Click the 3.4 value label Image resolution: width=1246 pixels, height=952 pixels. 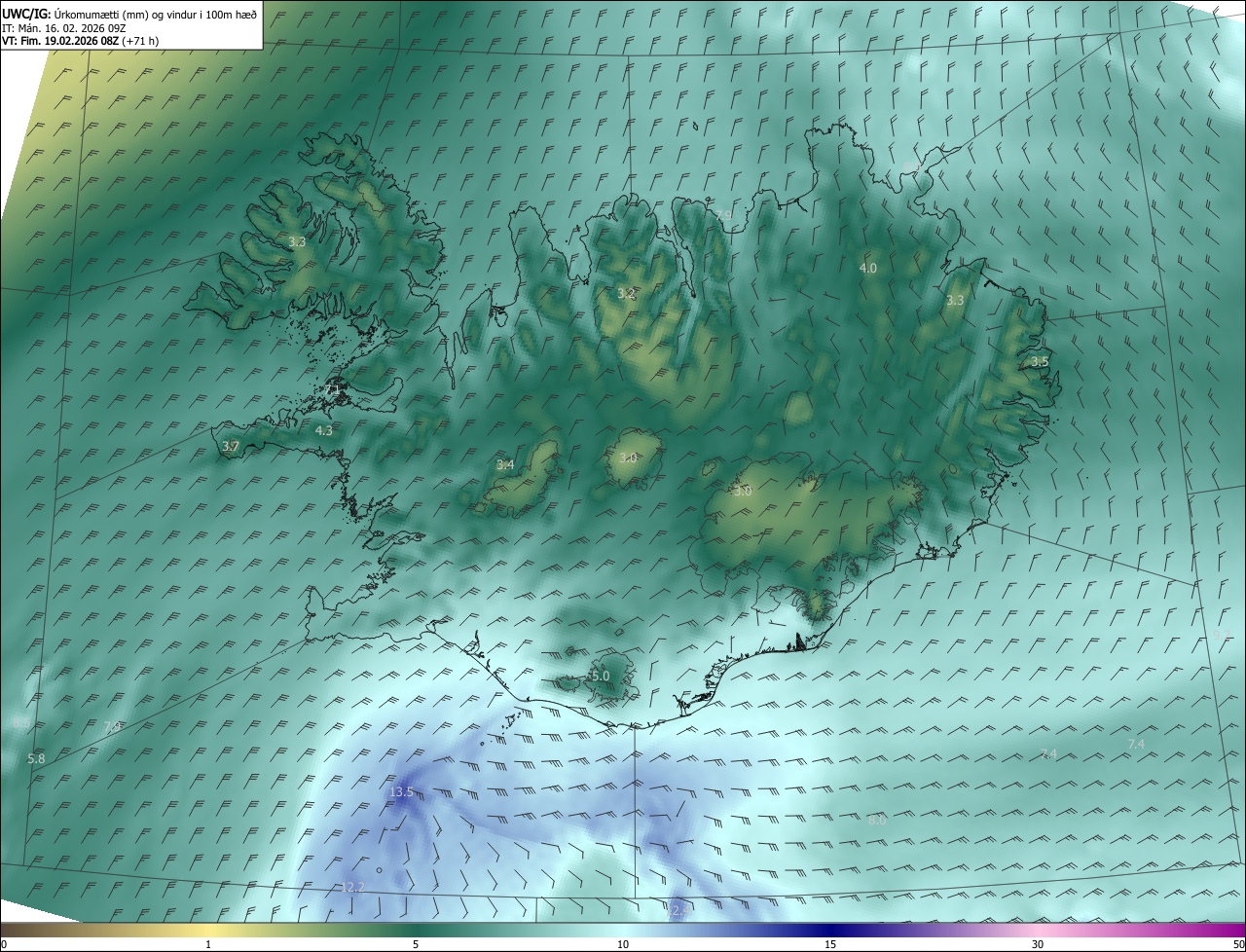point(505,465)
